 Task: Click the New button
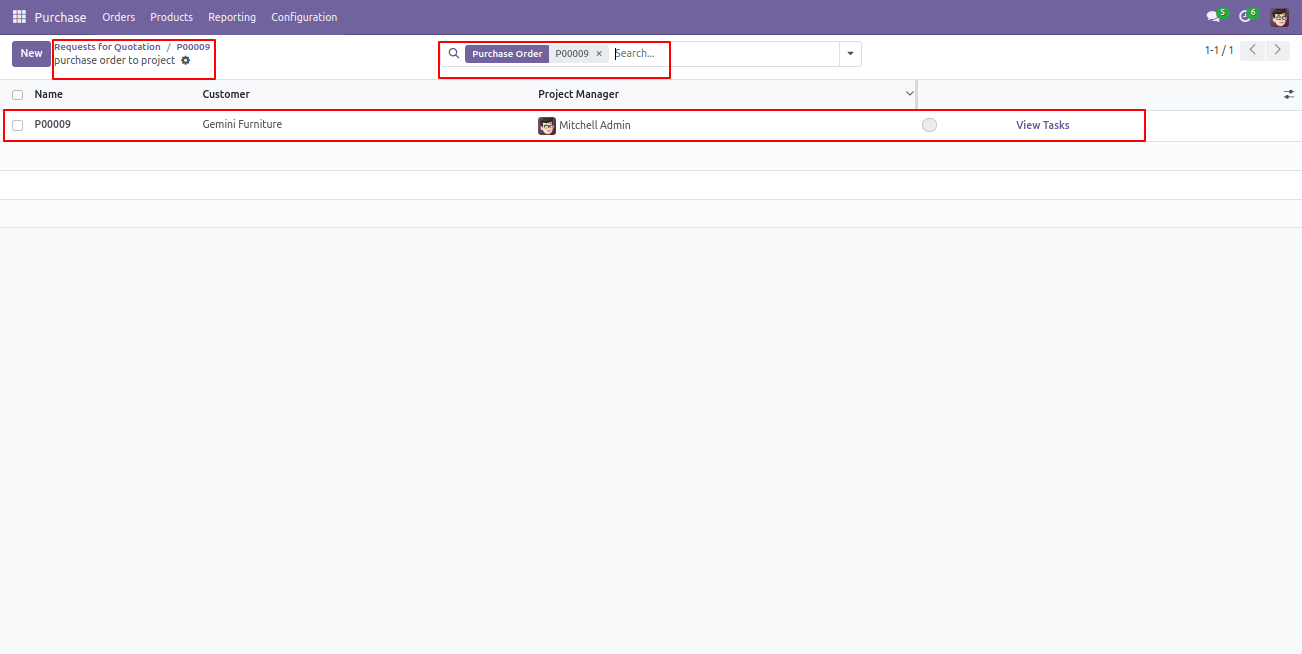coord(31,54)
